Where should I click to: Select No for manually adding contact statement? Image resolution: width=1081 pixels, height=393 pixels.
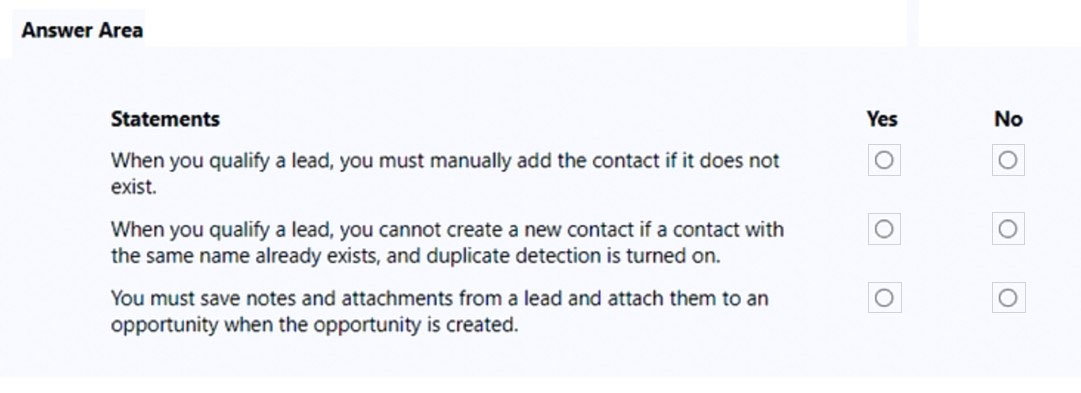(x=1008, y=160)
